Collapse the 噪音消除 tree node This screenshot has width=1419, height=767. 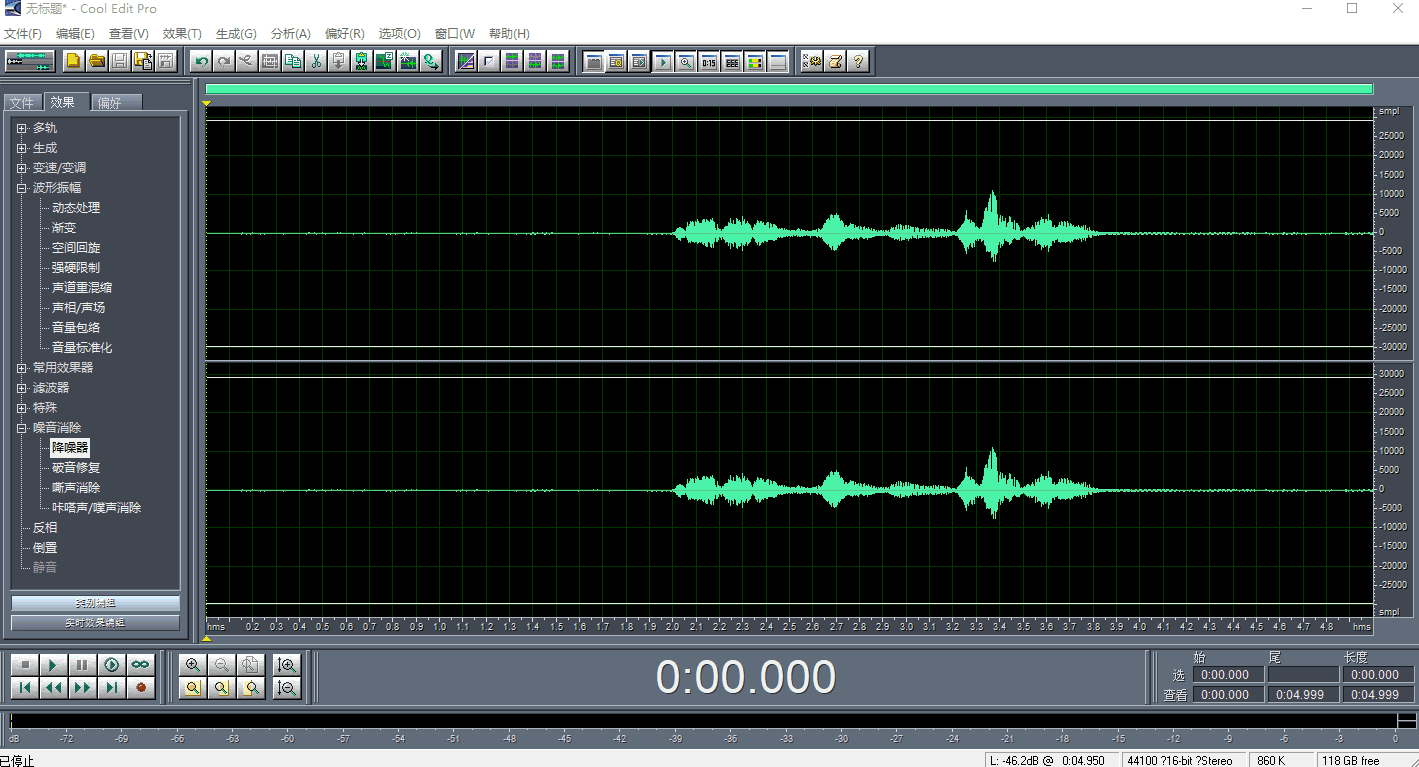pos(22,428)
